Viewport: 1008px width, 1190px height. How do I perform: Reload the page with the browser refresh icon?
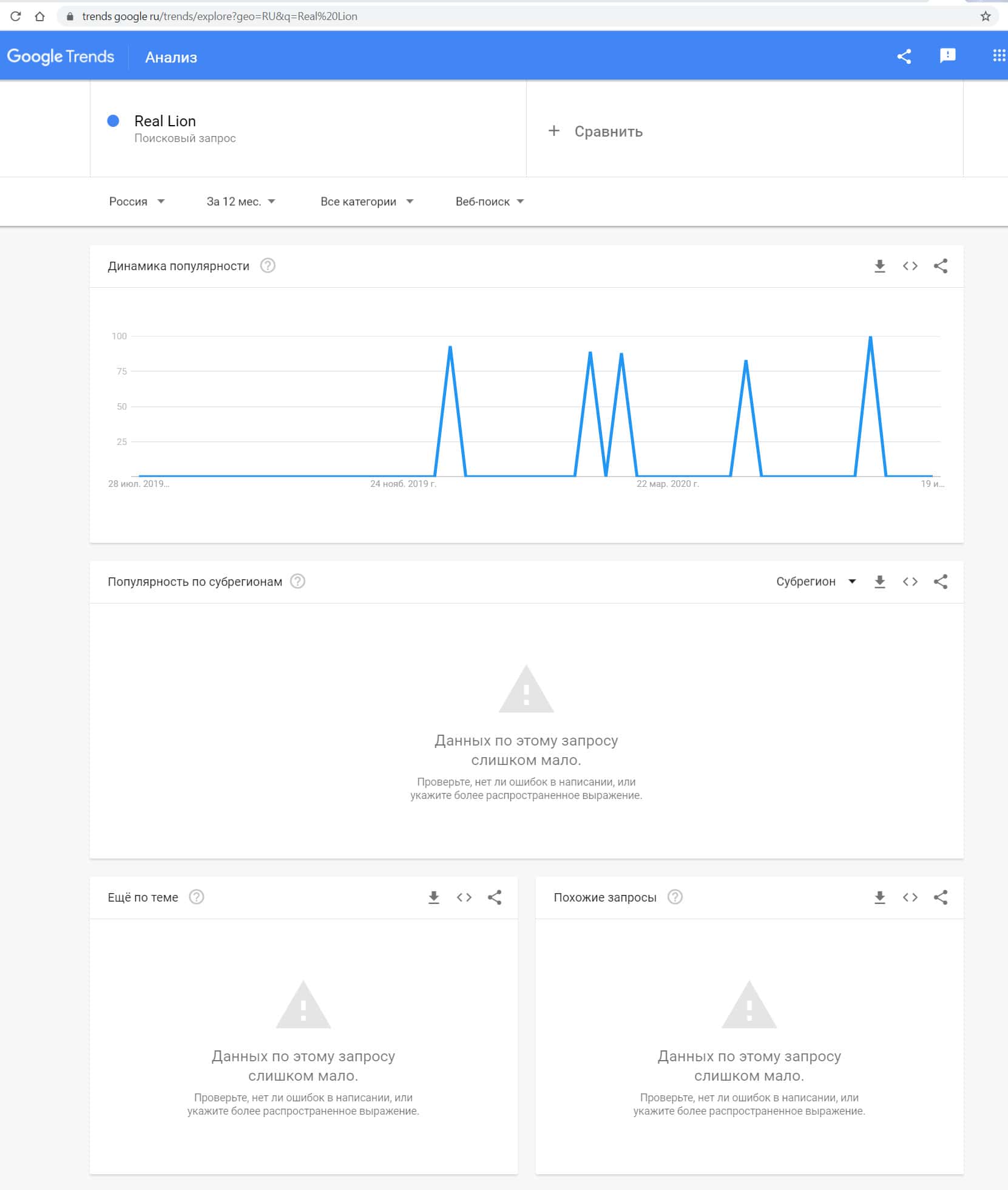(x=16, y=16)
